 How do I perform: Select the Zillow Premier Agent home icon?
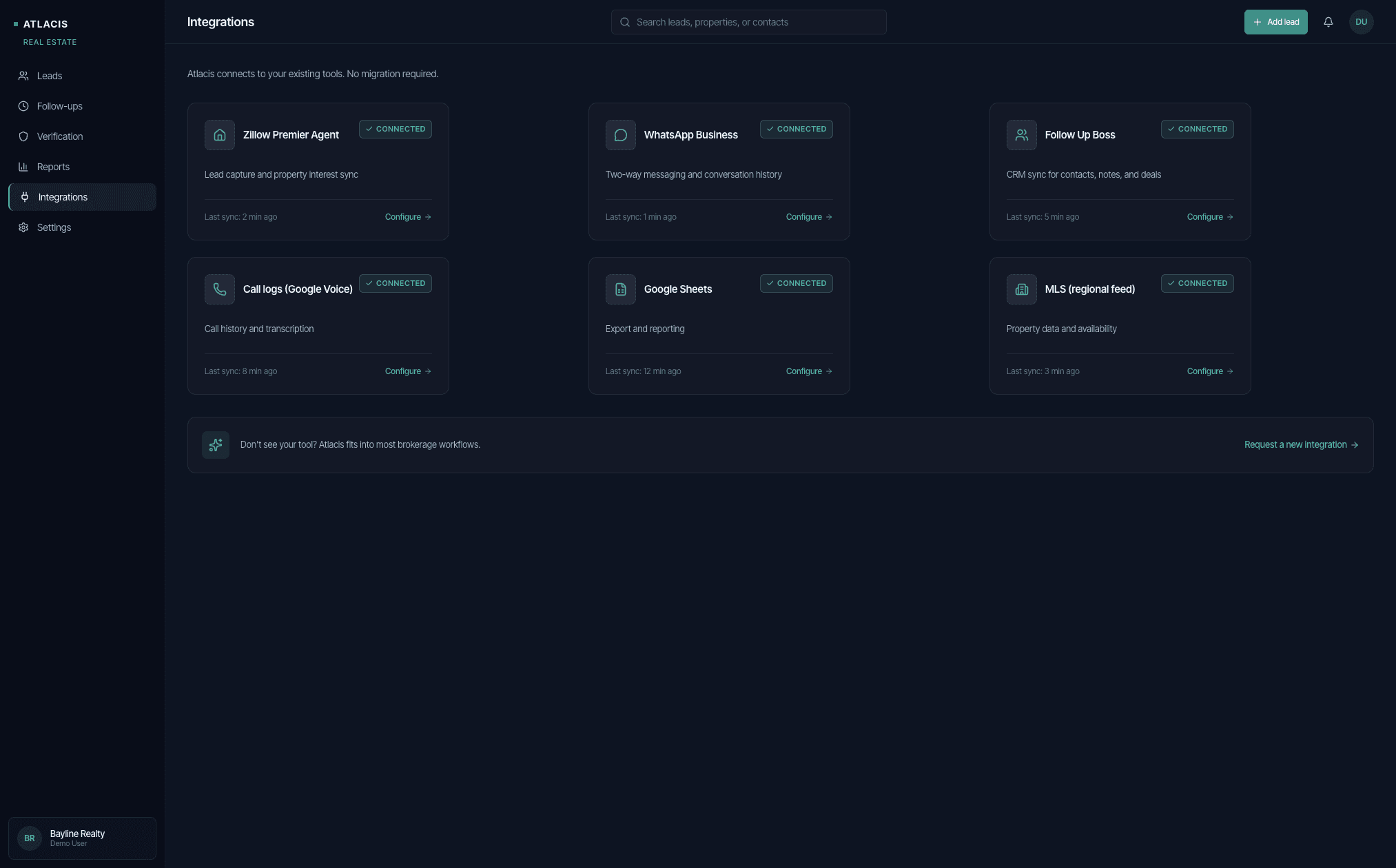219,135
